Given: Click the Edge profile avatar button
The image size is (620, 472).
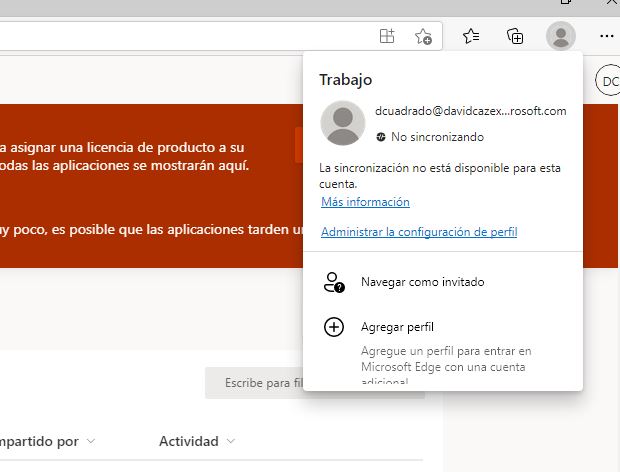Looking at the screenshot, I should pos(561,36).
